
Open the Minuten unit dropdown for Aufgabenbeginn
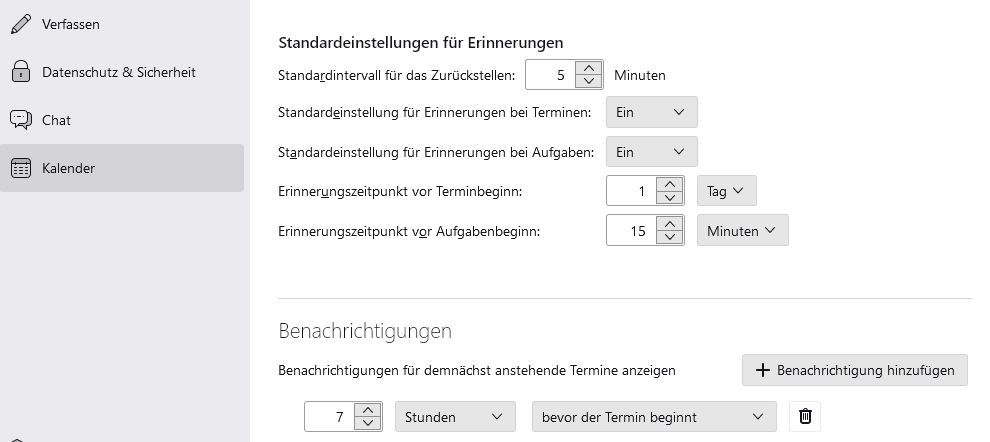742,230
